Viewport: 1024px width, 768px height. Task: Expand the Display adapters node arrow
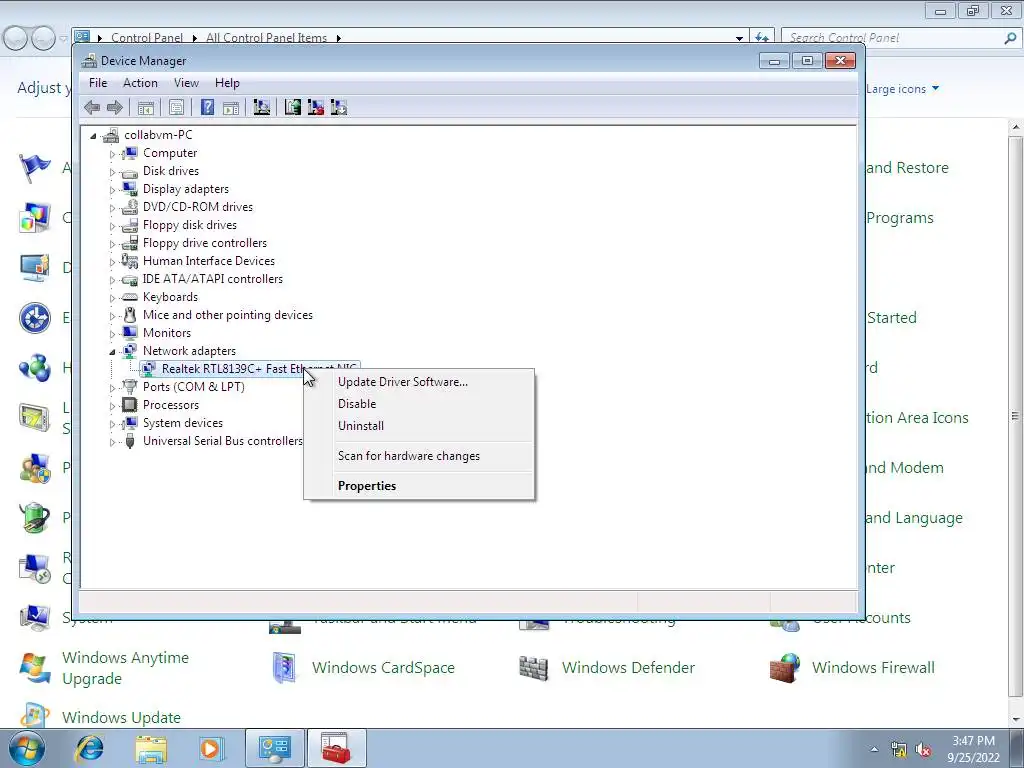coord(112,190)
